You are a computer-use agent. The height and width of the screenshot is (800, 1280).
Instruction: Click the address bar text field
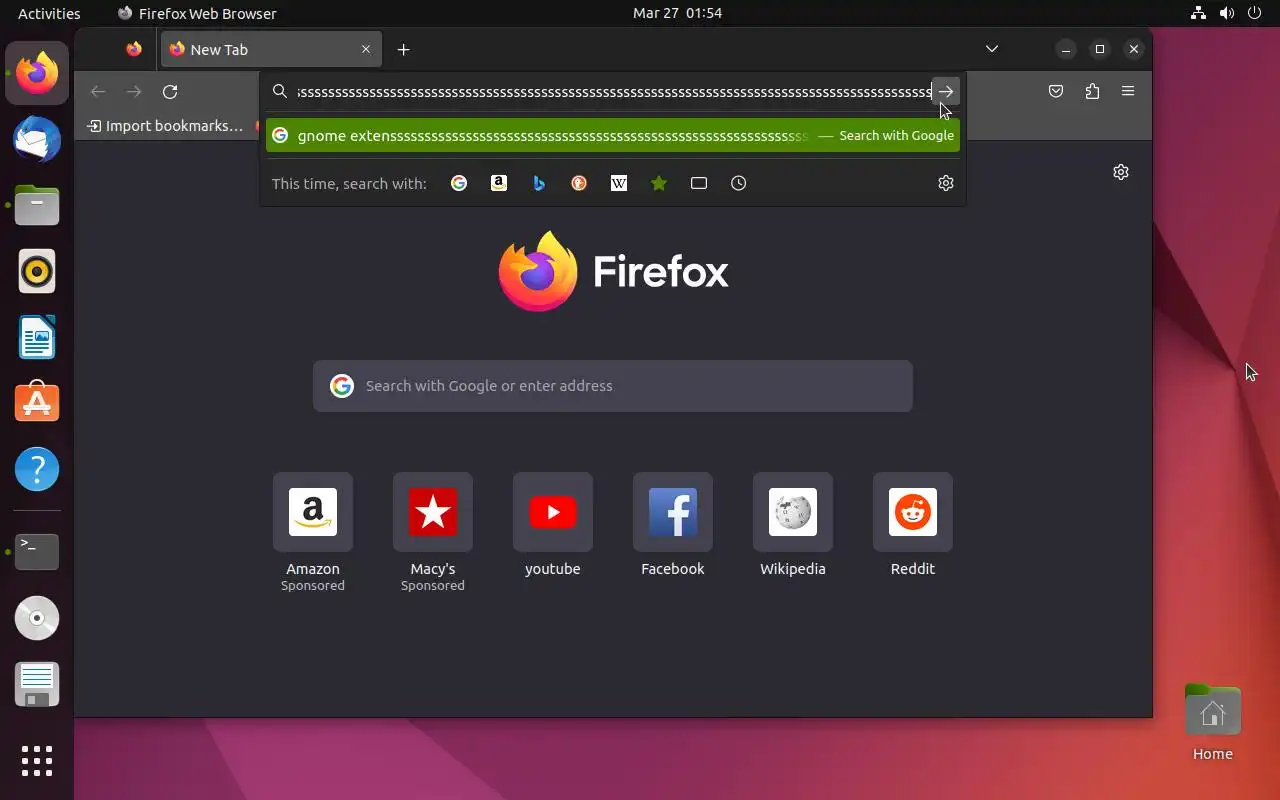(613, 92)
